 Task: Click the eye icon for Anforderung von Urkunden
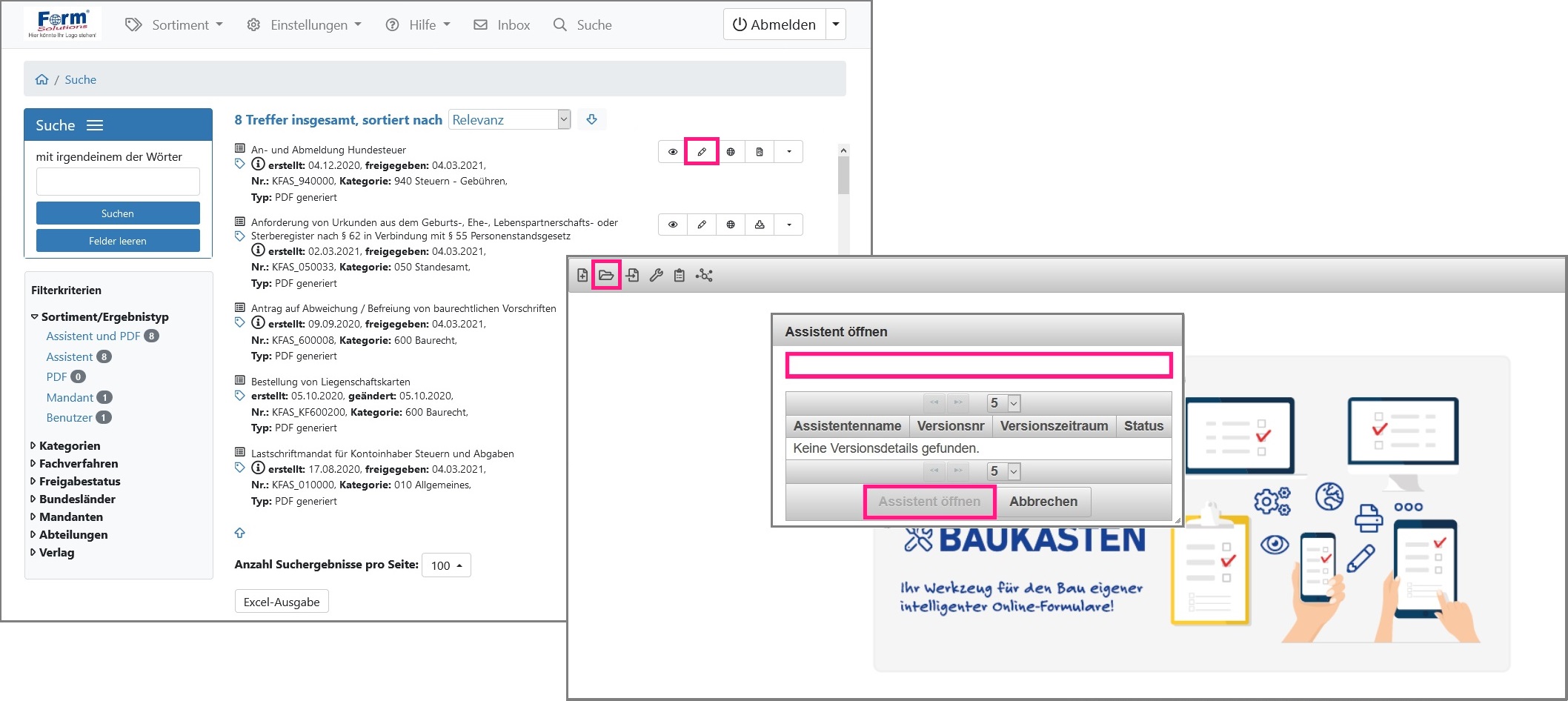(x=673, y=225)
